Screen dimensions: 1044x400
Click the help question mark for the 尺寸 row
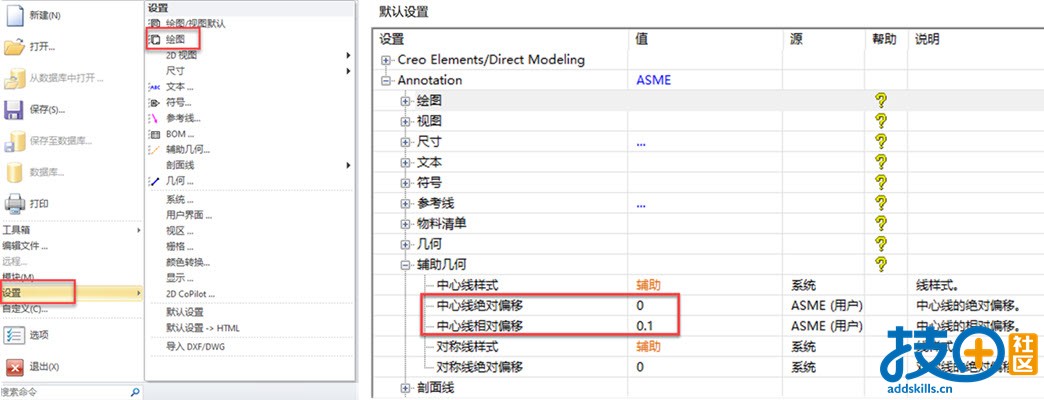pyautogui.click(x=881, y=142)
